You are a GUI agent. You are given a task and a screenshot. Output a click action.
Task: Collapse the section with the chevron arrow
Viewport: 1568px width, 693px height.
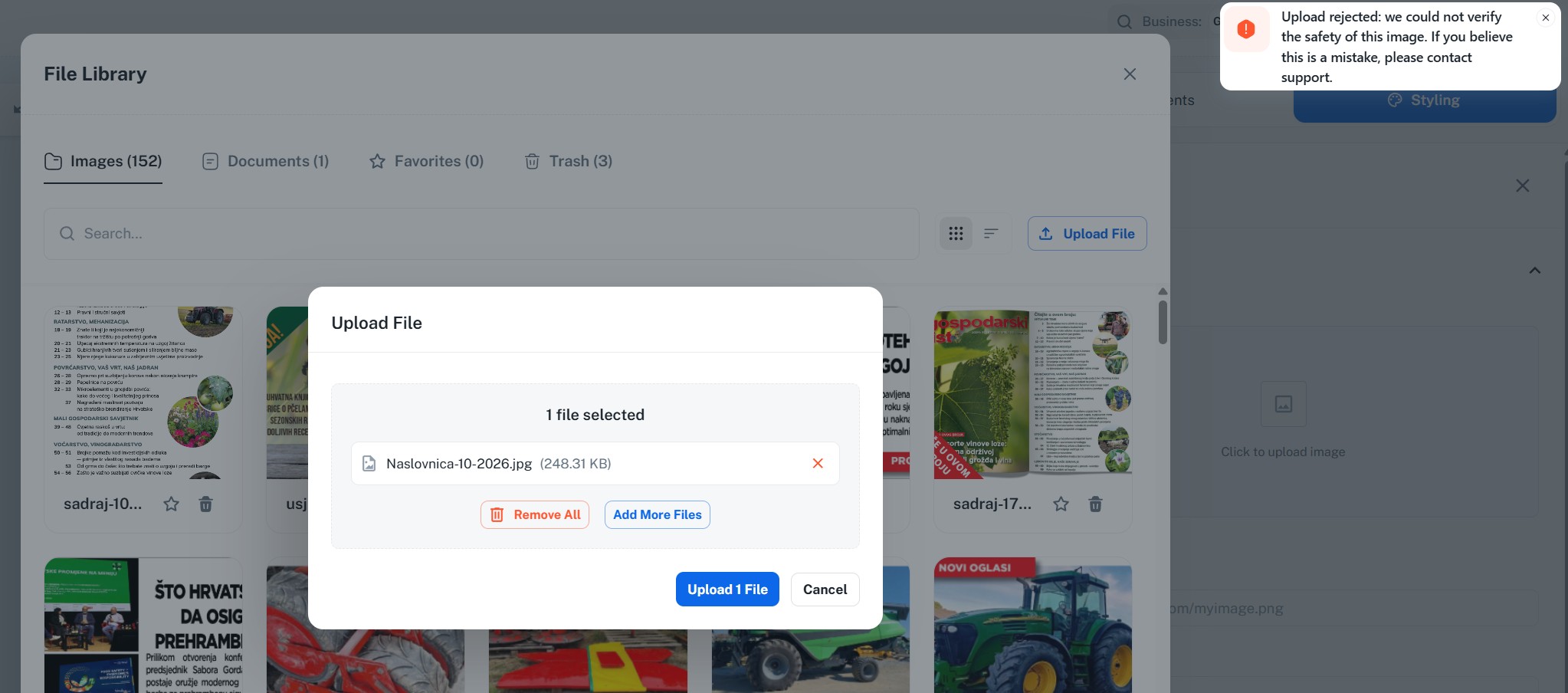point(1535,271)
